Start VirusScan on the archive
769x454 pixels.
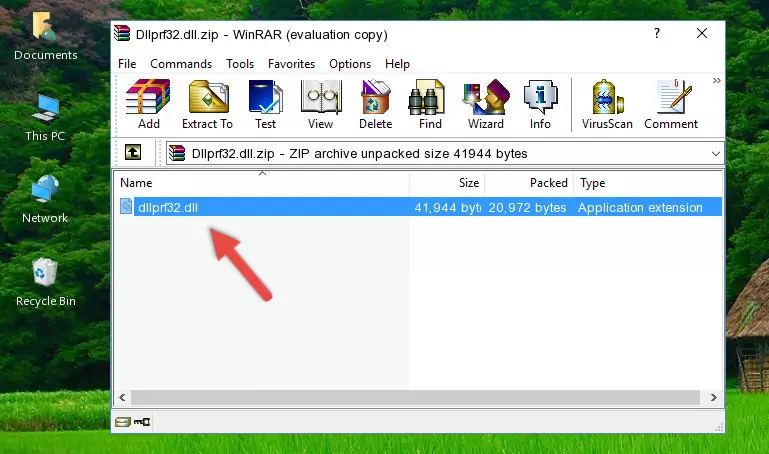[x=607, y=104]
